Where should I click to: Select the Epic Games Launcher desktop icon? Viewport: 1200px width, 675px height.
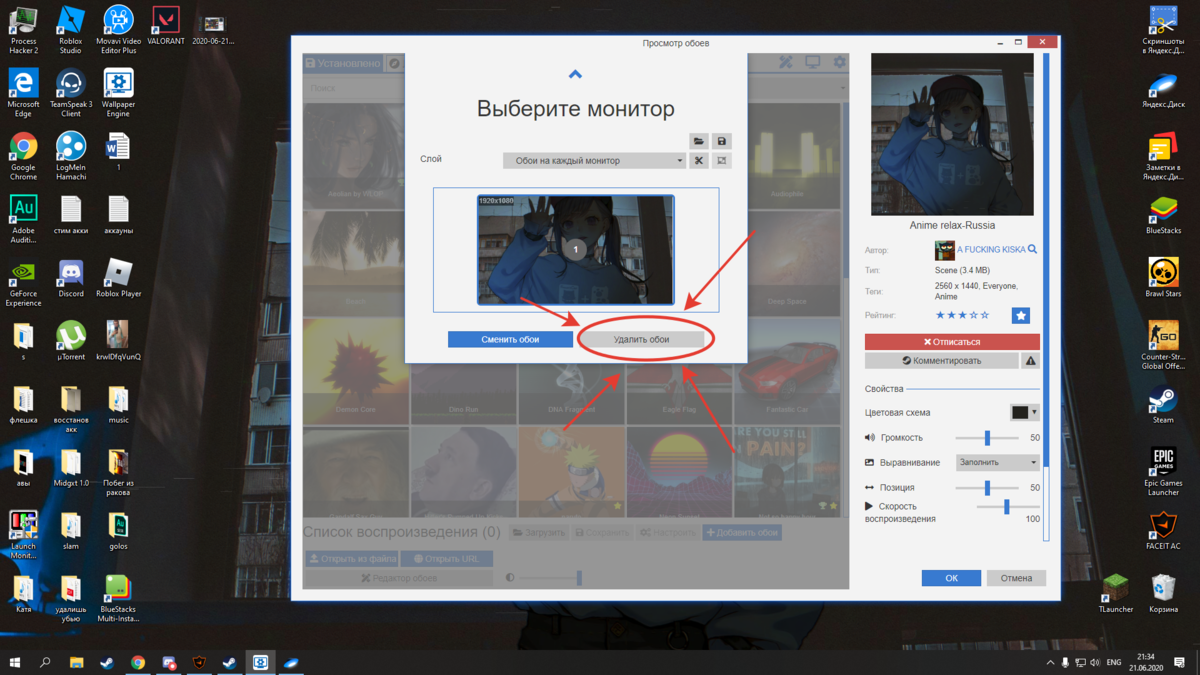[x=1163, y=471]
